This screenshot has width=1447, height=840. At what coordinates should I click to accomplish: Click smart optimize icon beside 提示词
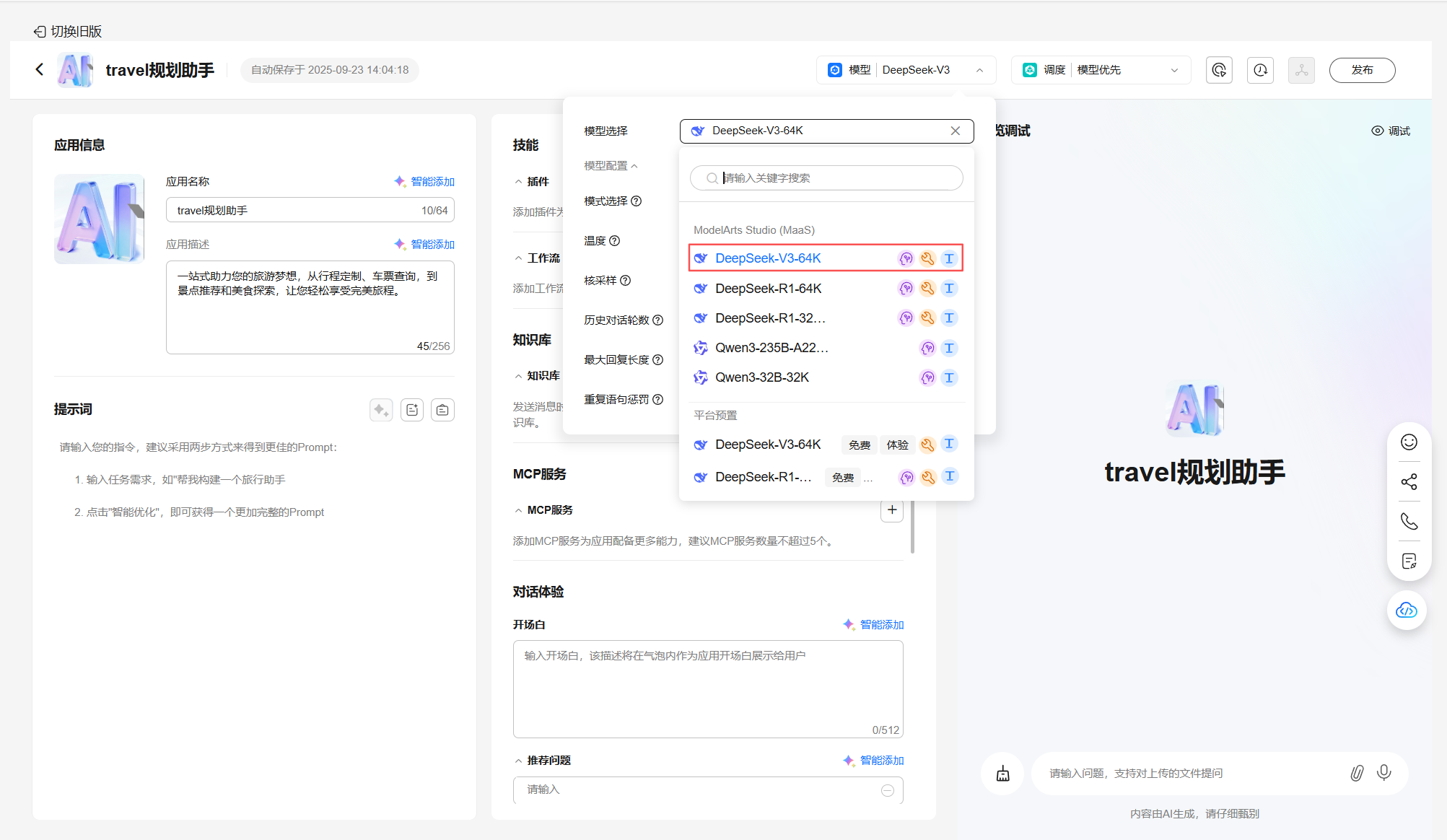tap(381, 410)
